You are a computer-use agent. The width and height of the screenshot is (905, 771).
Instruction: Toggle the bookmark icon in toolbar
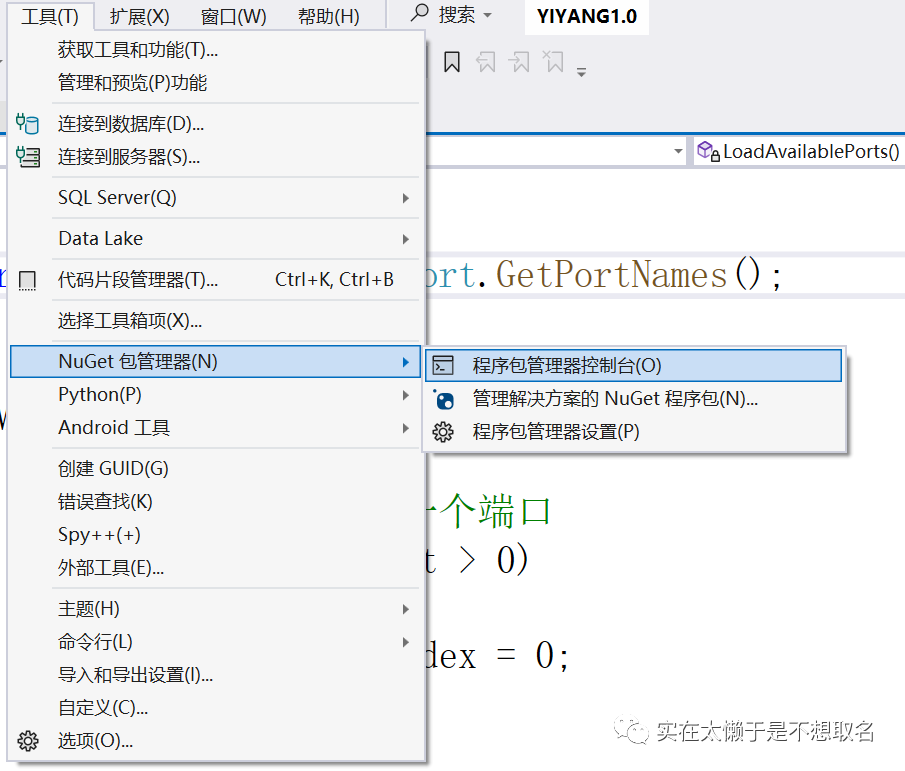[x=452, y=63]
